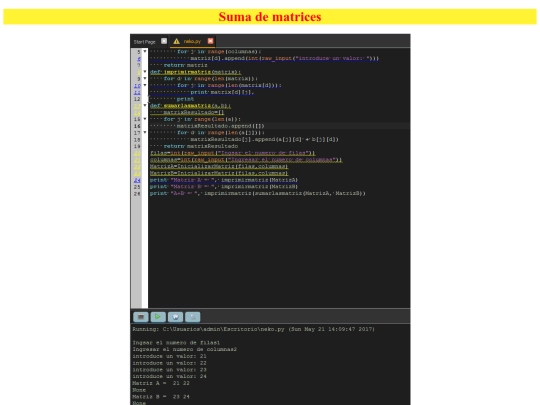Click the 'filas=int(raw_input(...' code line

pos(232,153)
